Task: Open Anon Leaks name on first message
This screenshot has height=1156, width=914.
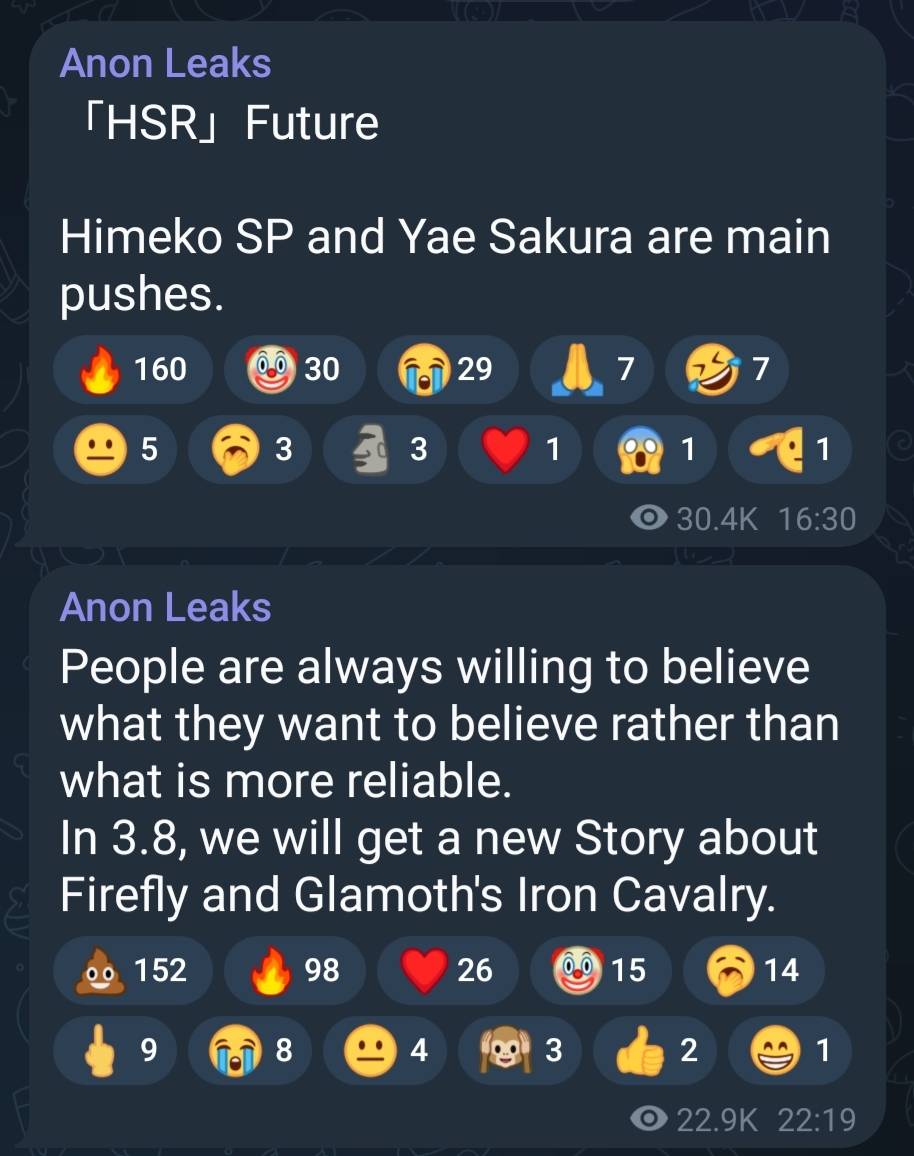Action: pyautogui.click(x=165, y=63)
